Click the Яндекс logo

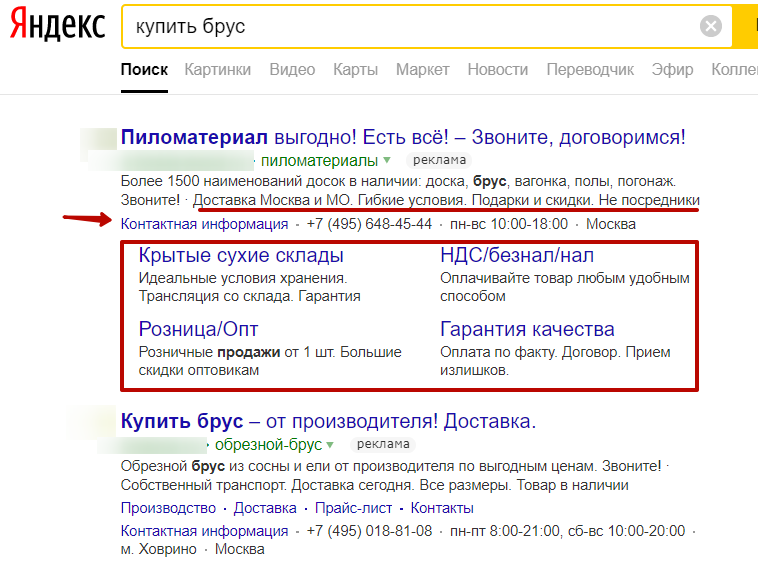tap(57, 24)
